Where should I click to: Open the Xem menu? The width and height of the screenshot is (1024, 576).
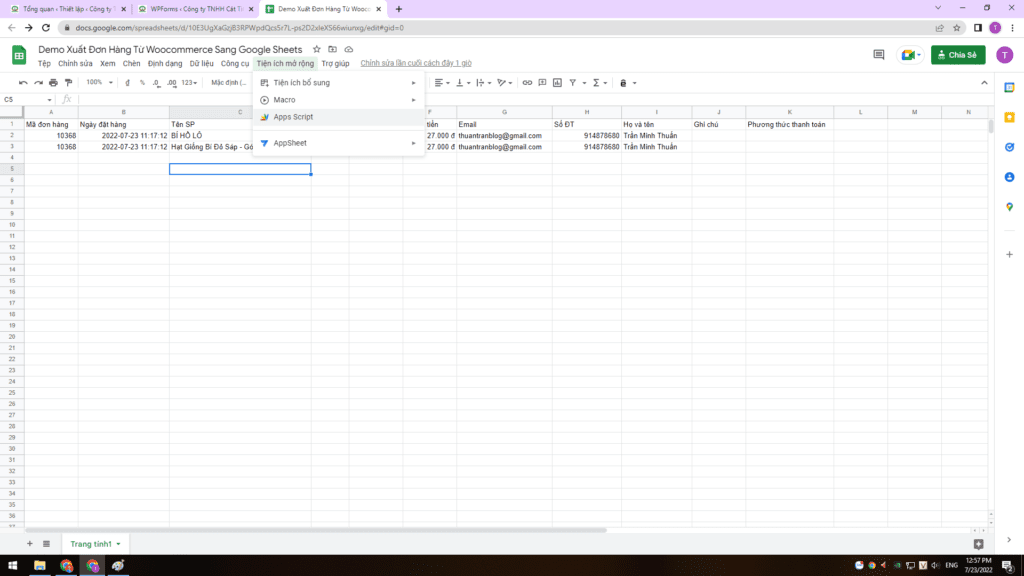click(108, 63)
